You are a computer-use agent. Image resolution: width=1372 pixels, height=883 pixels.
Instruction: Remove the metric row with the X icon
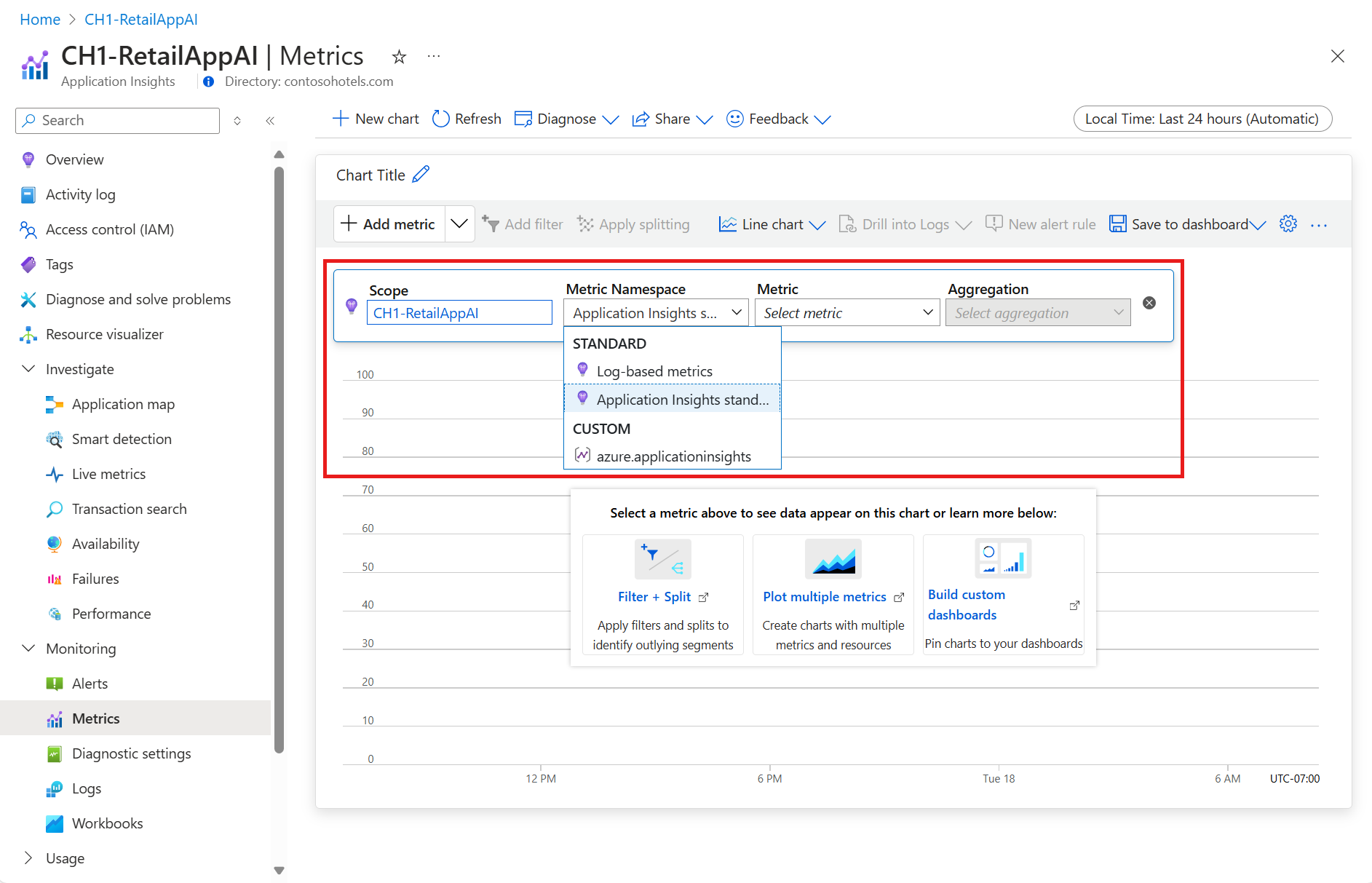(1149, 303)
